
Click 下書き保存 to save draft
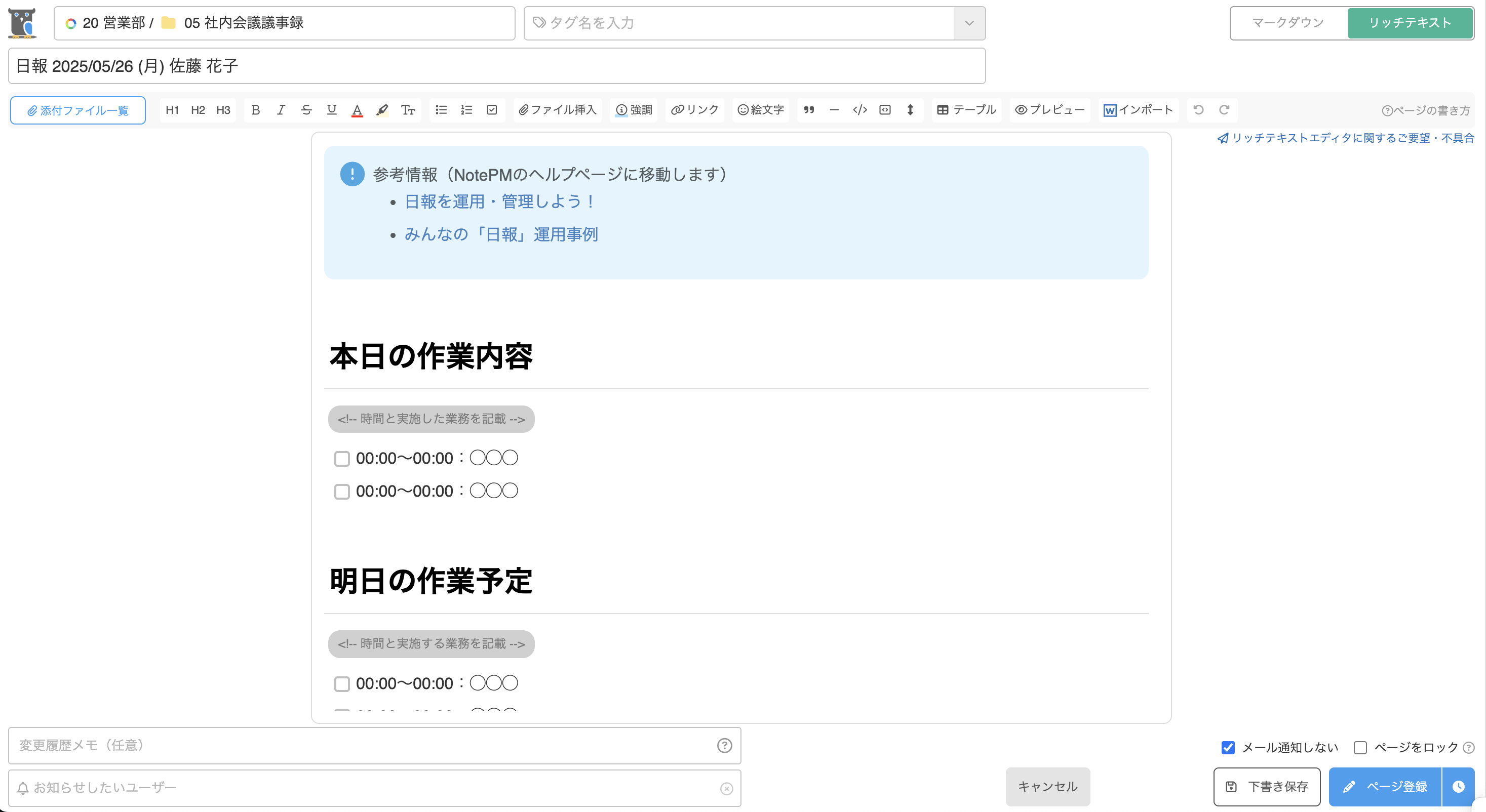[1267, 787]
